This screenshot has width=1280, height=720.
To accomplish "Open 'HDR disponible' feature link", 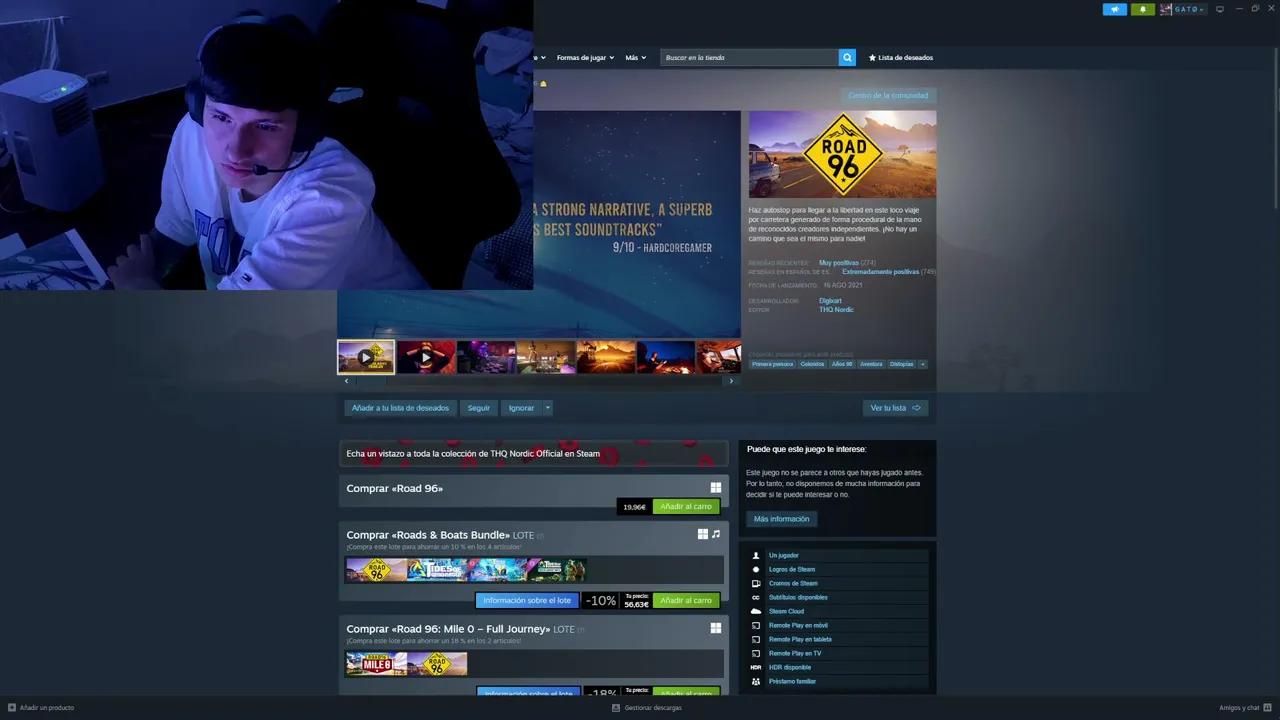I will (x=790, y=667).
